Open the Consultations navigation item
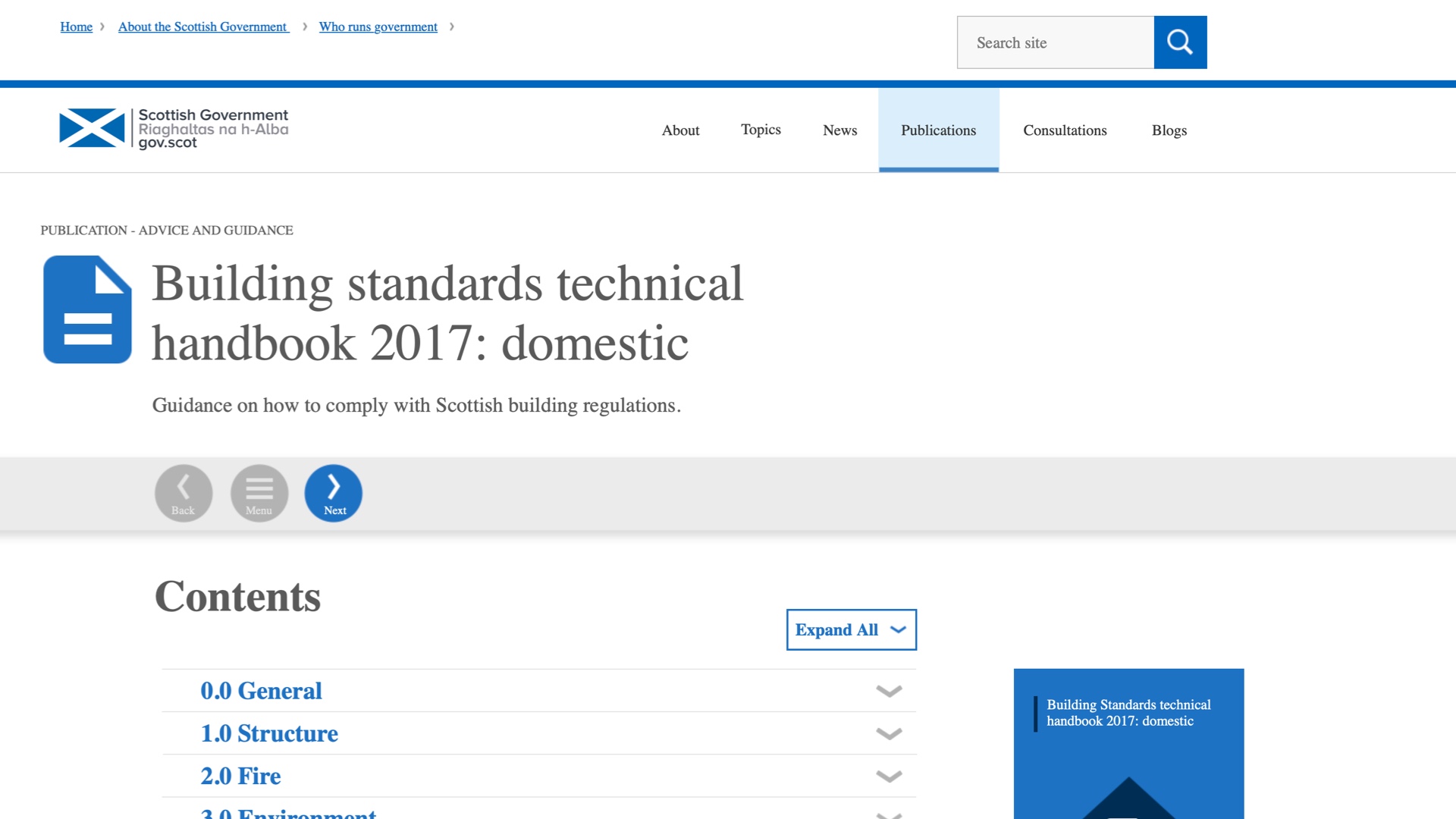Screen dimensions: 1456x819 [1065, 130]
